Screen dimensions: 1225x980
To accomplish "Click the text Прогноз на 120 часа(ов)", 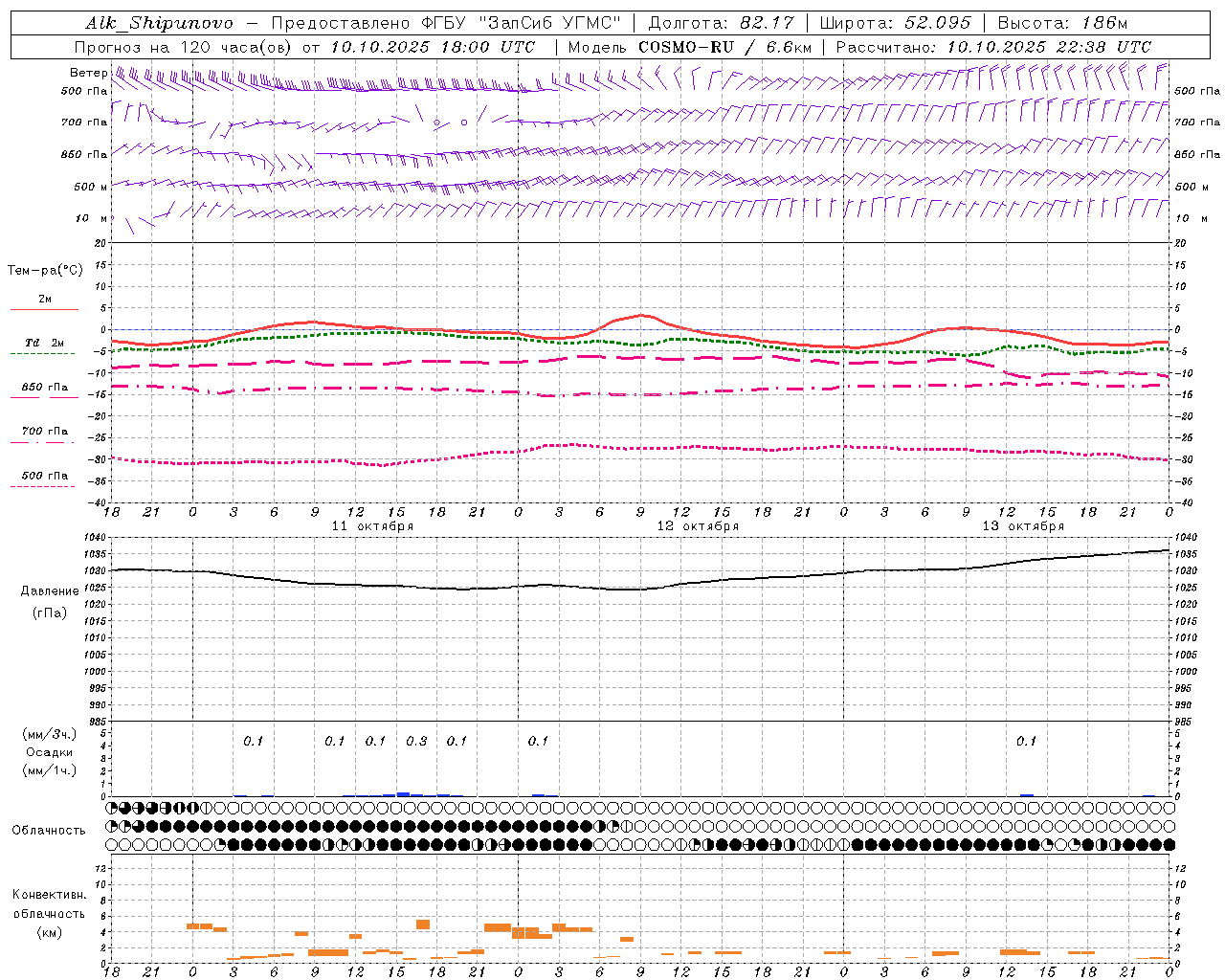I will pyautogui.click(x=184, y=47).
